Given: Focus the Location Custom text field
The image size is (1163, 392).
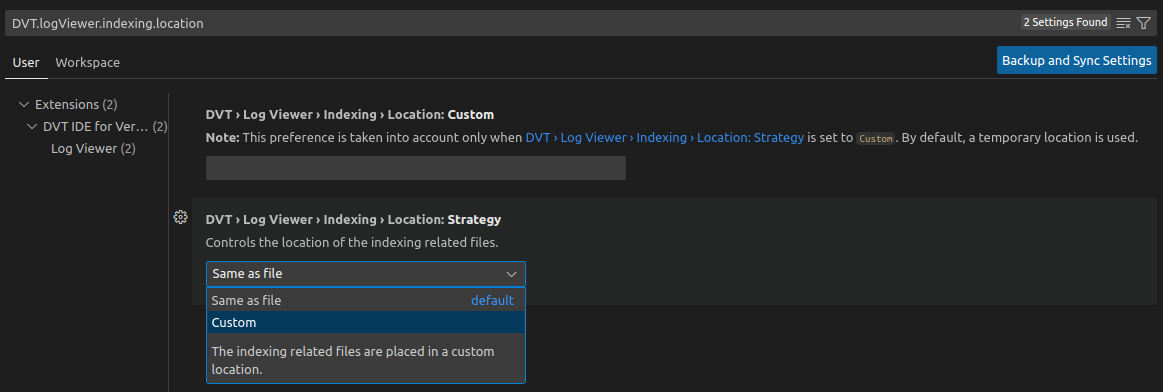Looking at the screenshot, I should [415, 167].
